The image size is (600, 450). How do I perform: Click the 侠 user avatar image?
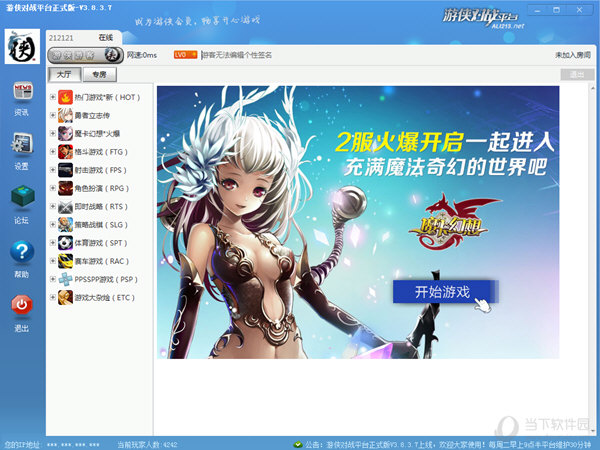click(x=22, y=46)
